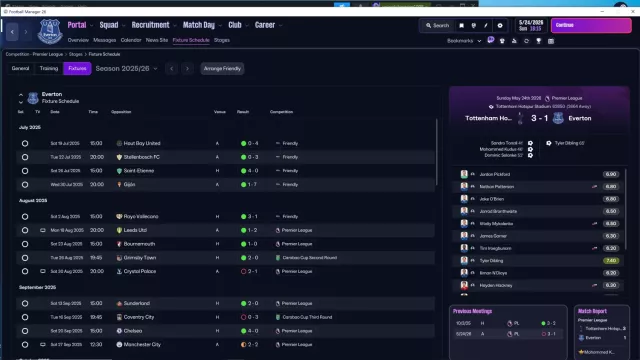Go to the next season with the arrow
This screenshot has height=360, width=640.
(x=187, y=69)
